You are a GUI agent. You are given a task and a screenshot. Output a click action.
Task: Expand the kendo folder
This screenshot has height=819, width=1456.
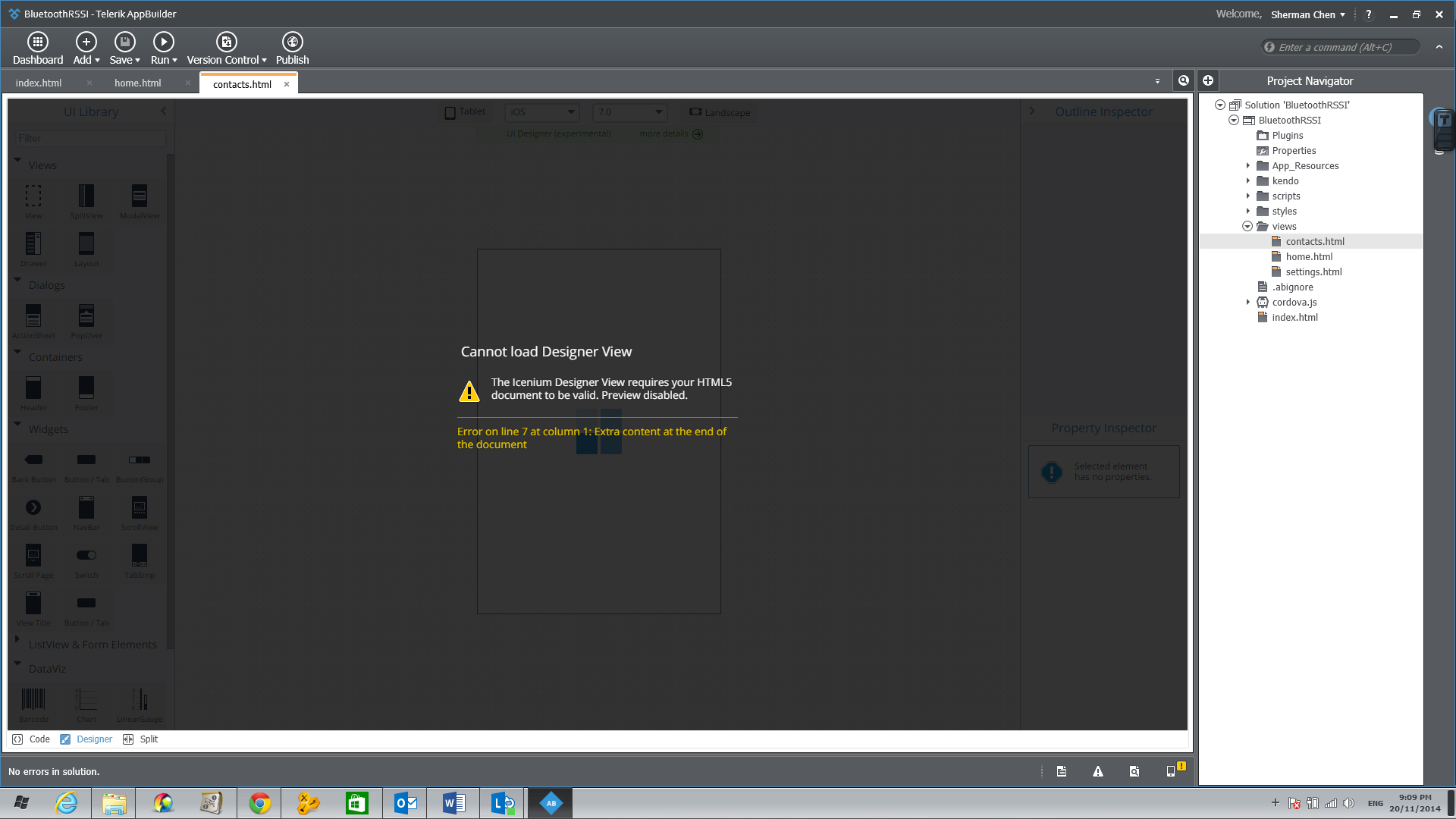[1248, 180]
